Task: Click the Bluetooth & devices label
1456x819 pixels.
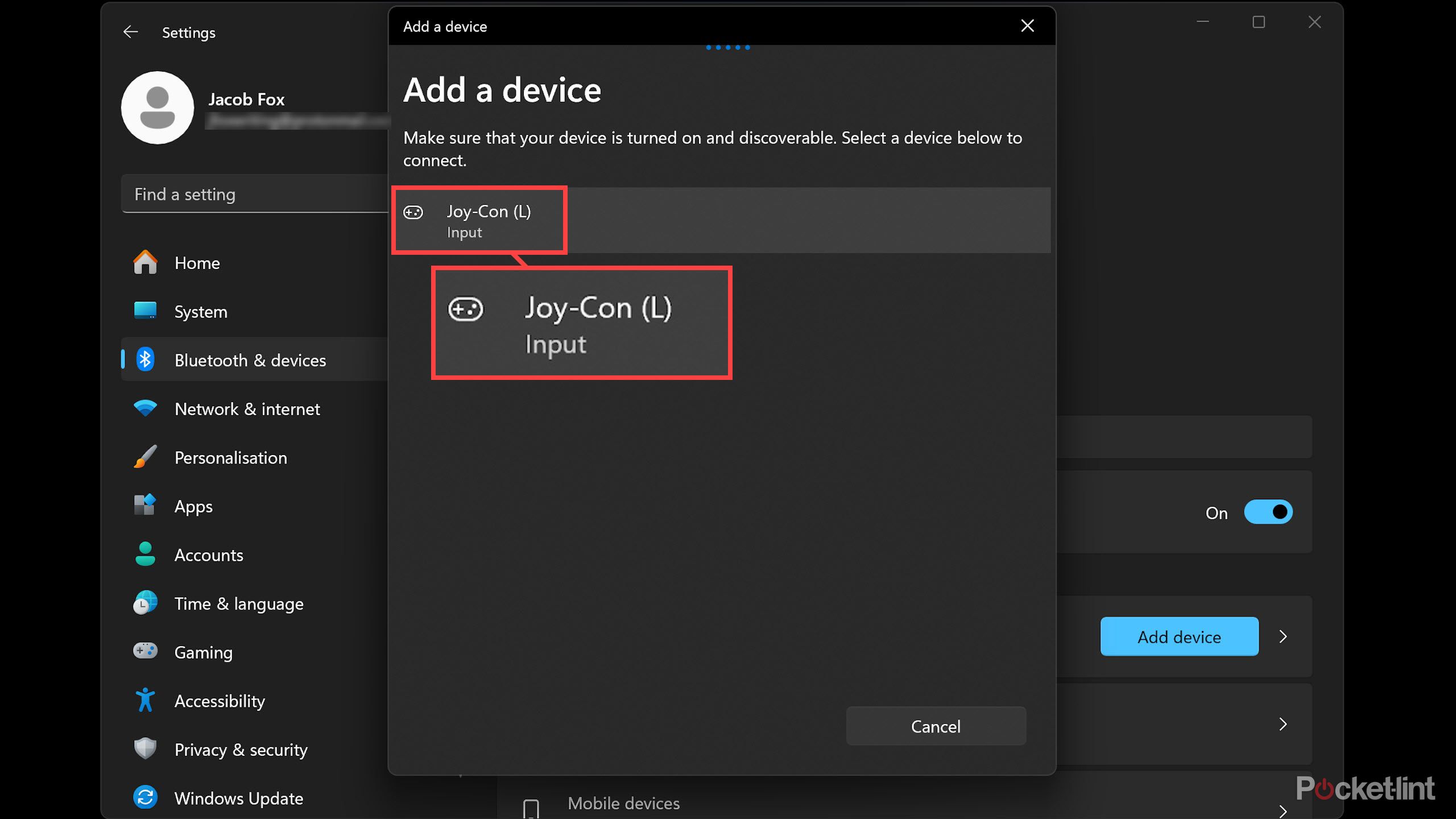Action: (250, 360)
